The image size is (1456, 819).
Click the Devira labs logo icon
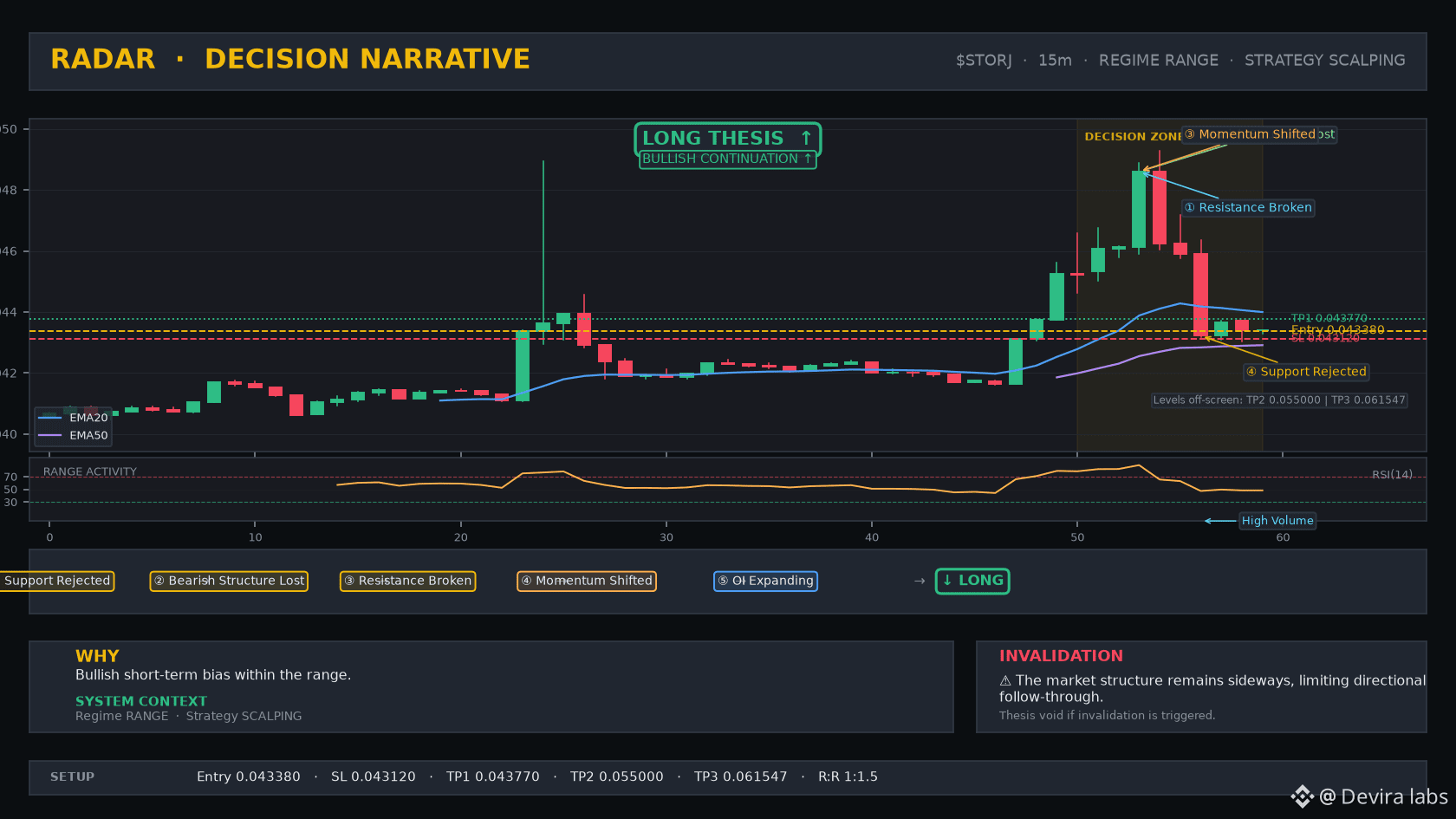tap(1303, 796)
